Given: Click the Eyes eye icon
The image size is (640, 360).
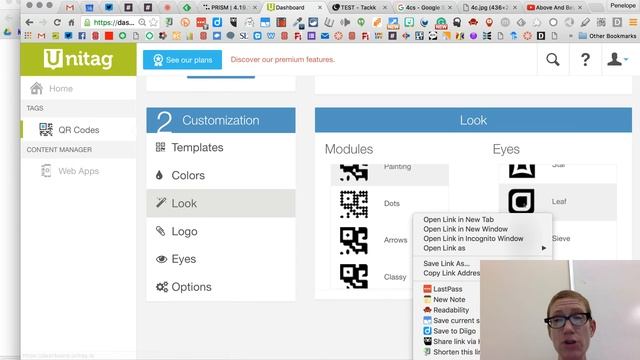Looking at the screenshot, I should (161, 259).
